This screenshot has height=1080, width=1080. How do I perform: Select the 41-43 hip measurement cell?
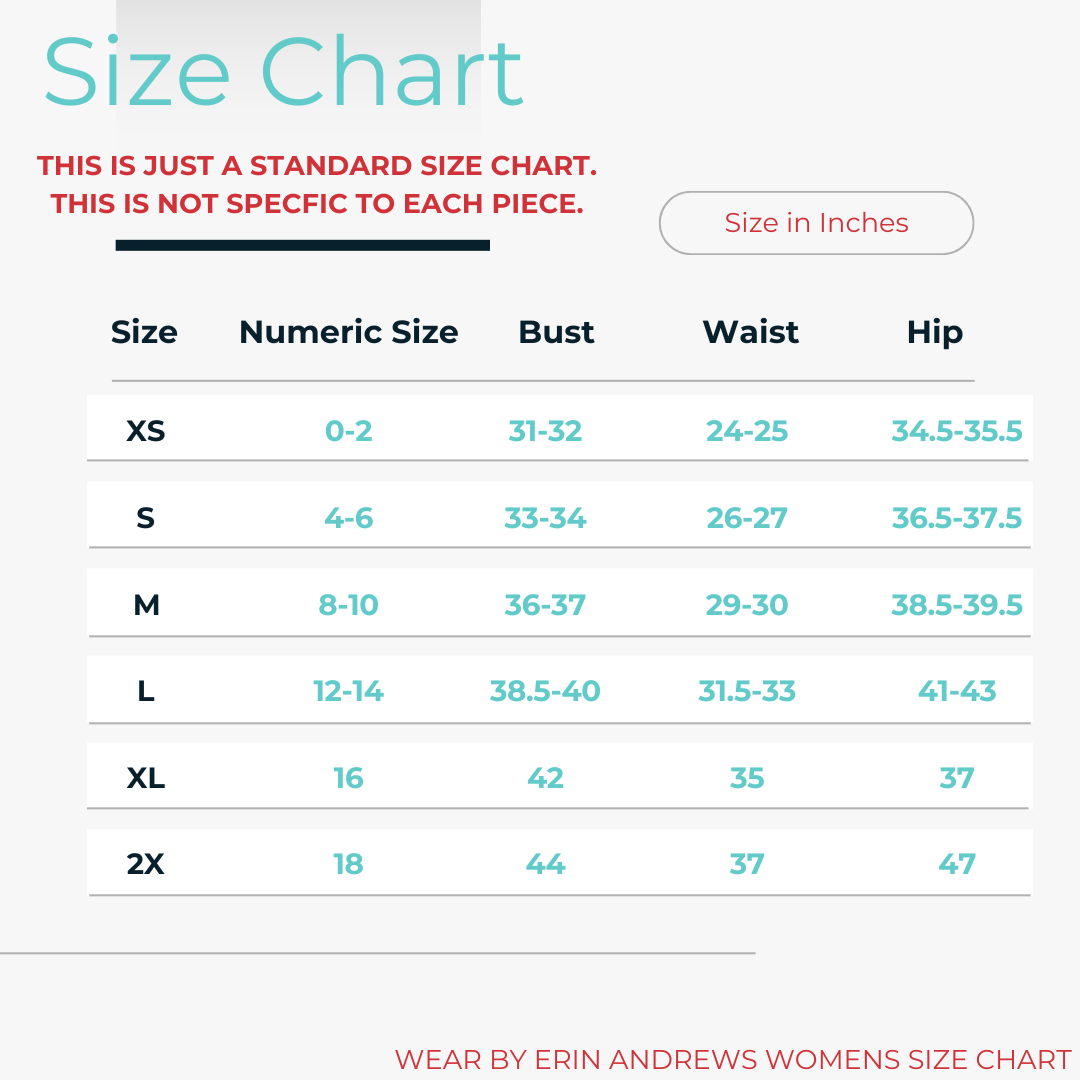click(x=957, y=691)
